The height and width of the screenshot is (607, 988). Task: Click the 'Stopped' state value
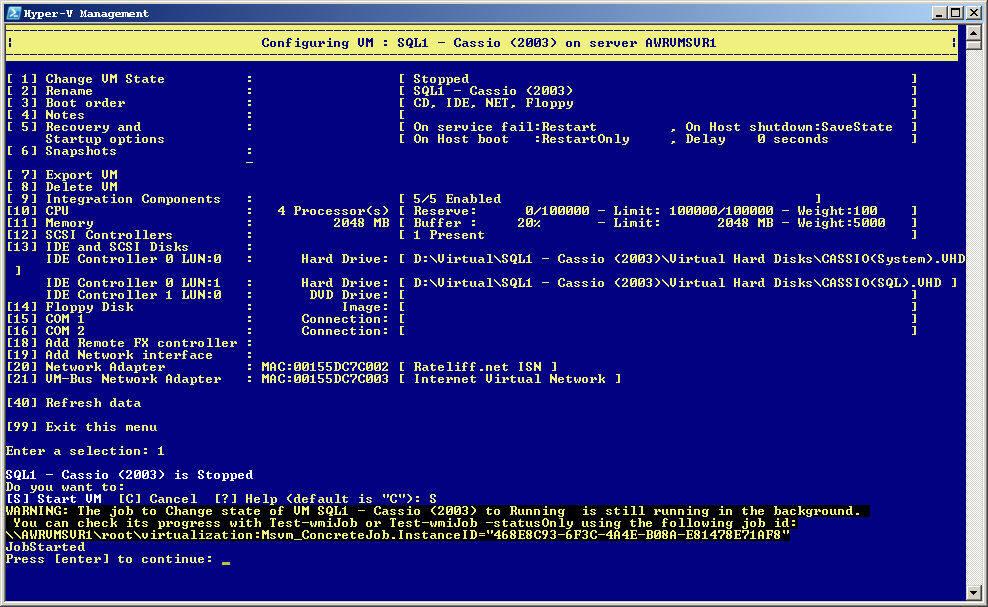(441, 79)
